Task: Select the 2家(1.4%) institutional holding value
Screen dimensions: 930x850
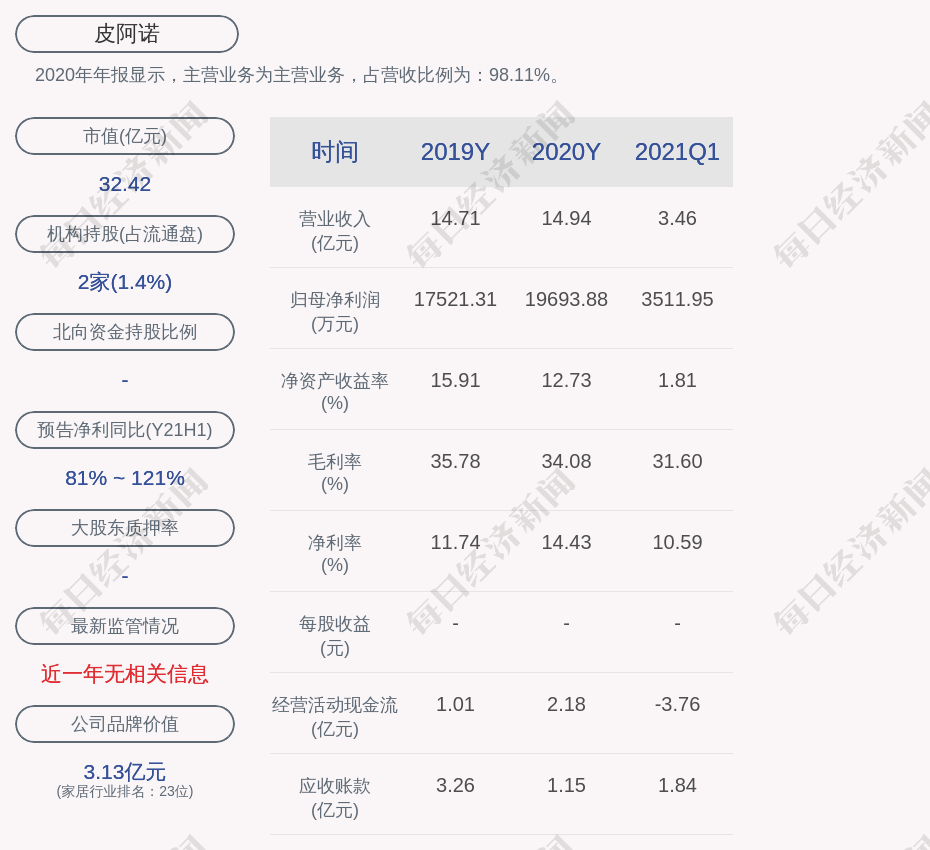Action: (x=125, y=282)
